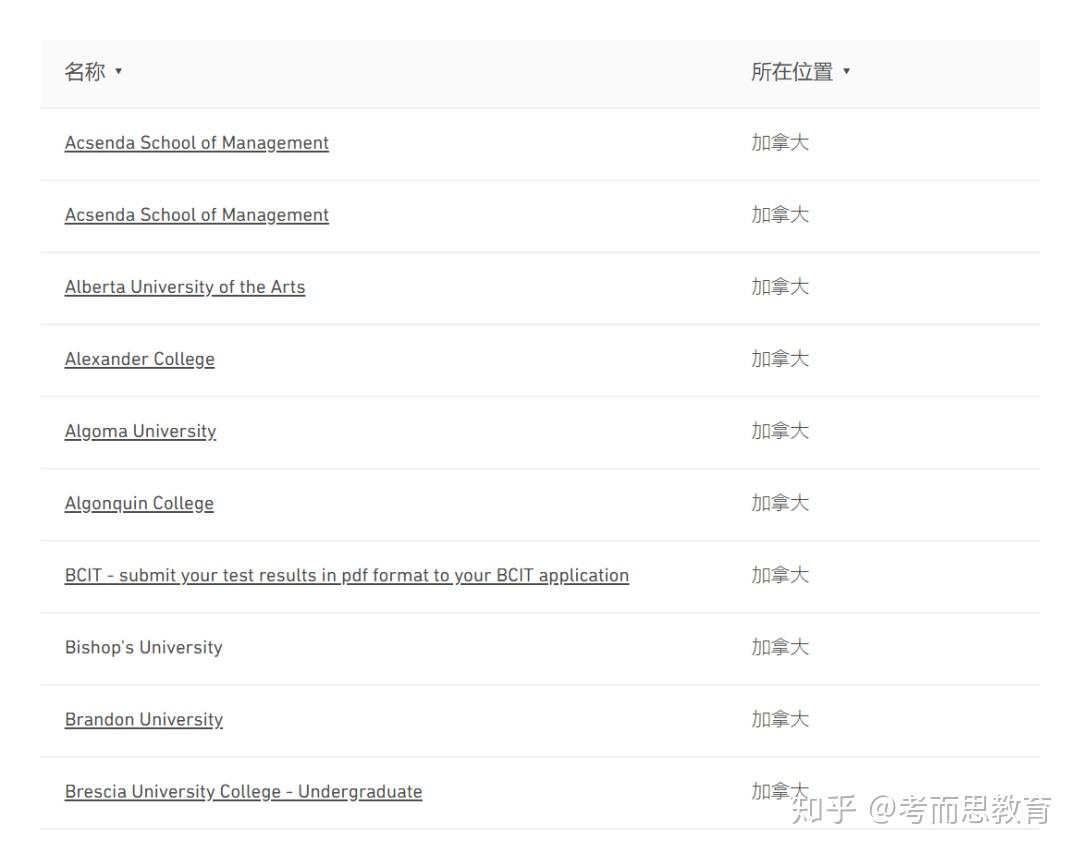This screenshot has height=854, width=1080.
Task: Open the Alexander College link
Action: point(140,359)
